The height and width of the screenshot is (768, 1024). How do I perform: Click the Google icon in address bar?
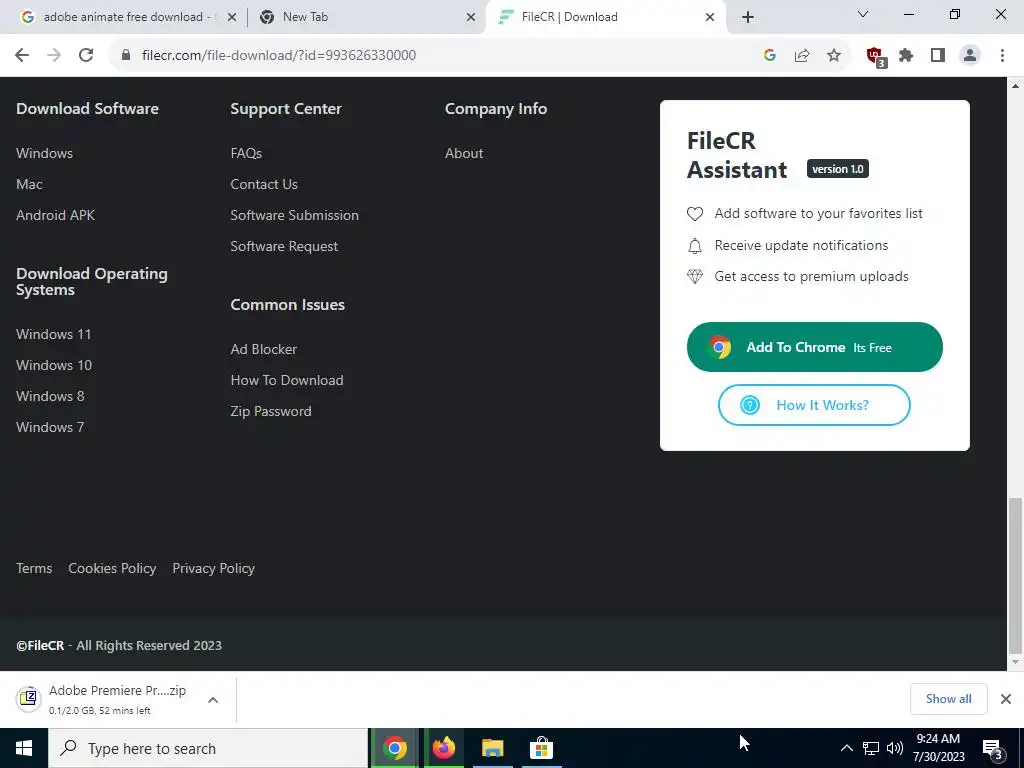tap(770, 55)
